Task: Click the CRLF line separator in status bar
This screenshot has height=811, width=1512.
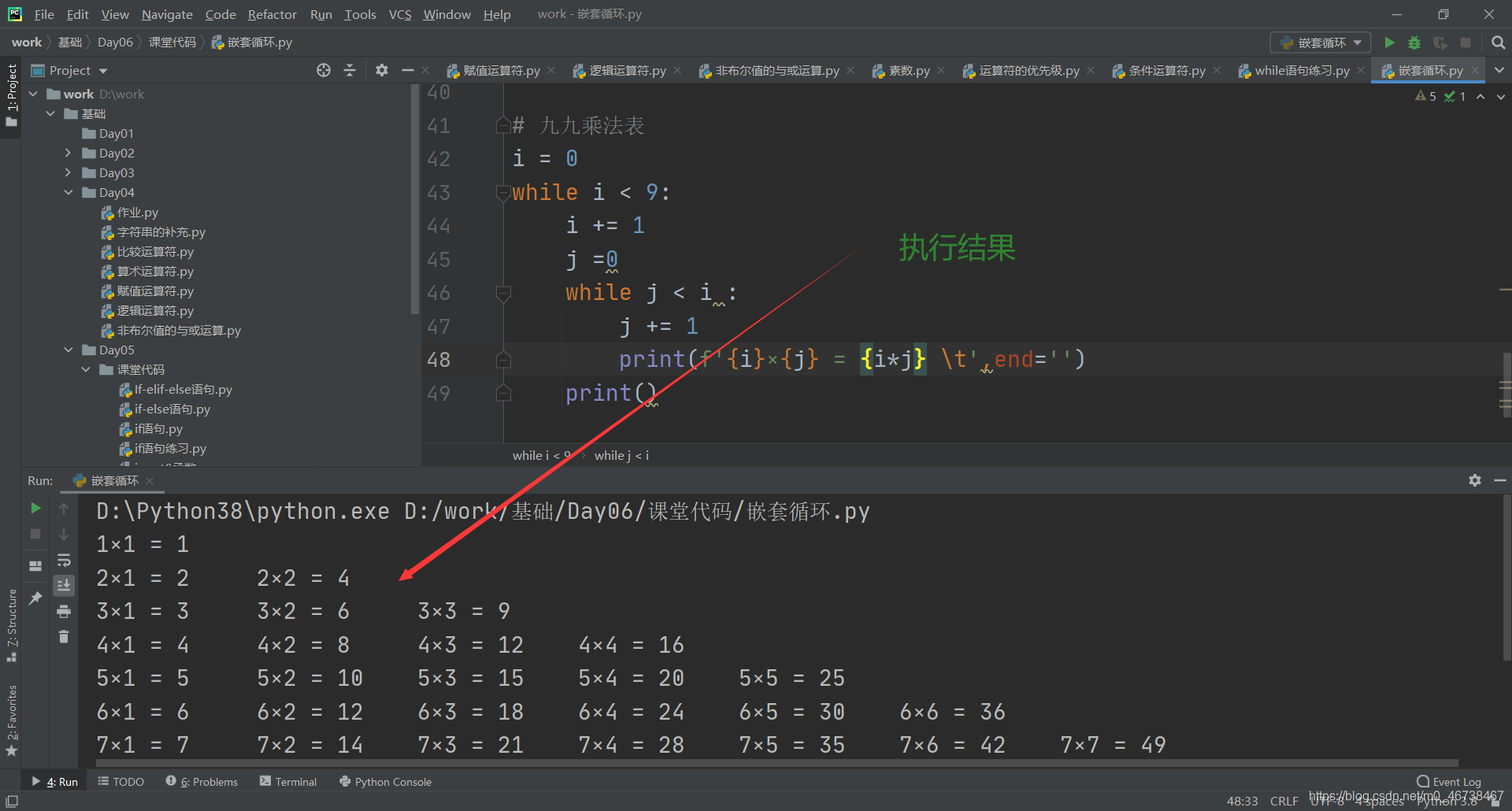Action: point(1284,801)
